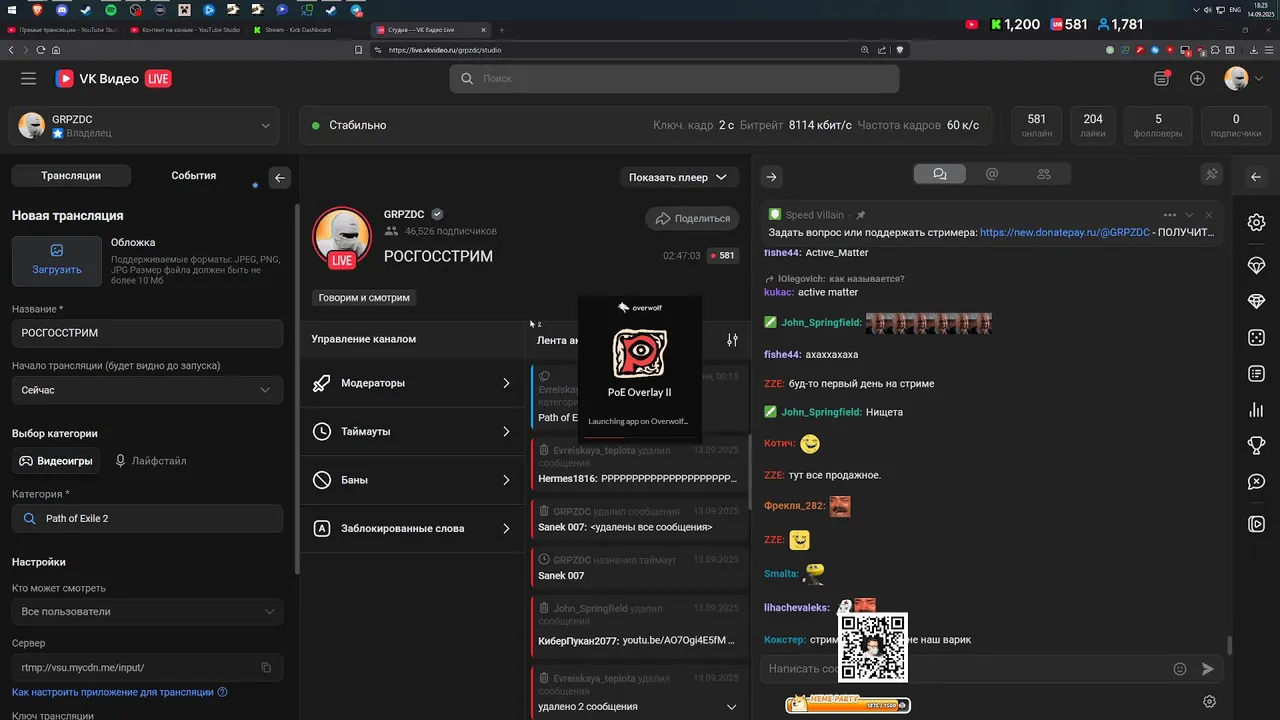Select the viewers list tab in chat

[x=1044, y=174]
